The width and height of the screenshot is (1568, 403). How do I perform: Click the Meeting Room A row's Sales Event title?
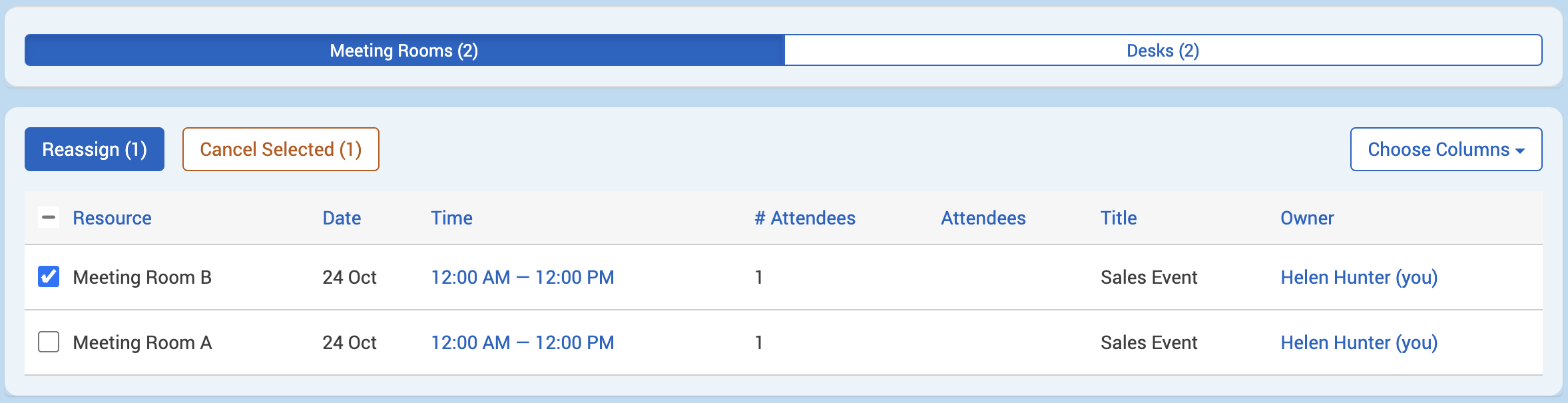pyautogui.click(x=1149, y=342)
